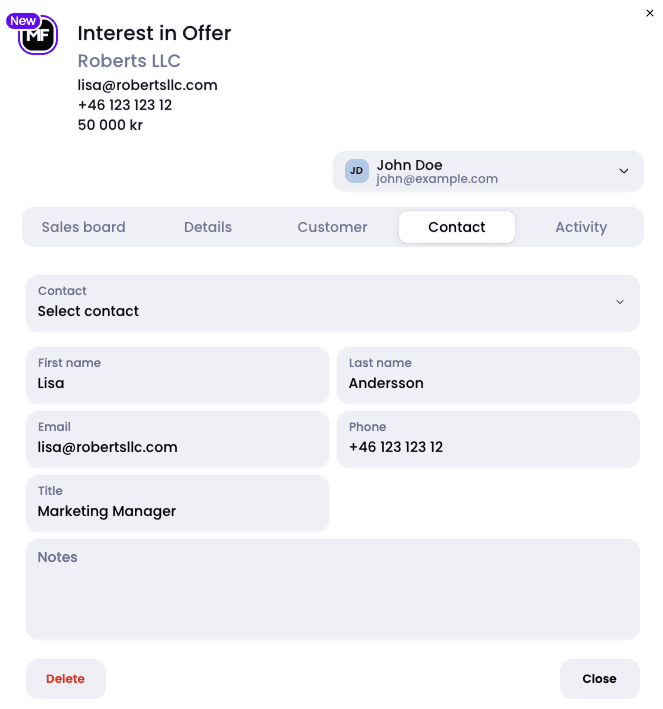
Task: Edit the First name field
Action: point(177,383)
